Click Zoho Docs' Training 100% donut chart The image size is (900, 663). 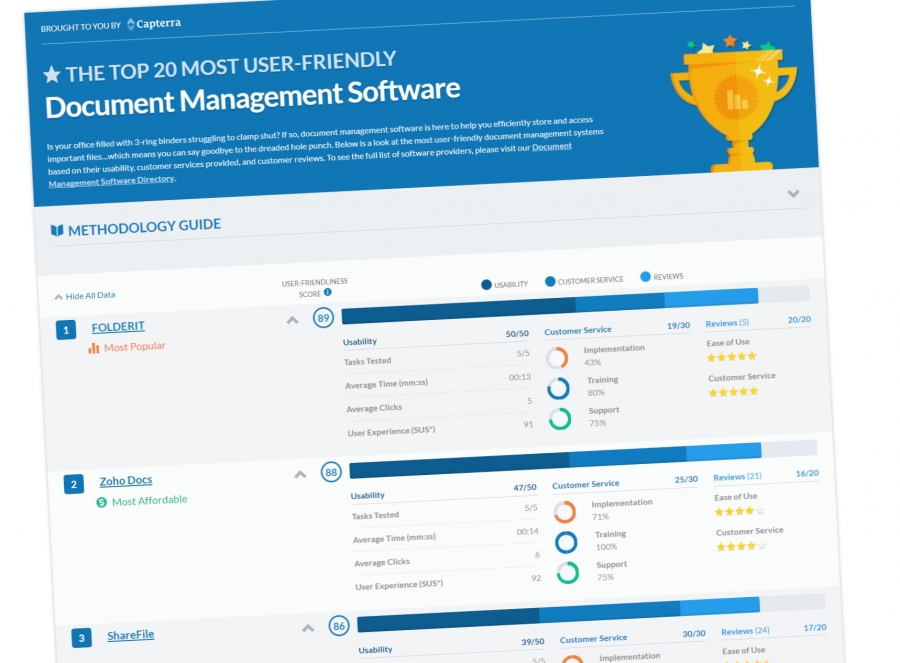coord(566,542)
